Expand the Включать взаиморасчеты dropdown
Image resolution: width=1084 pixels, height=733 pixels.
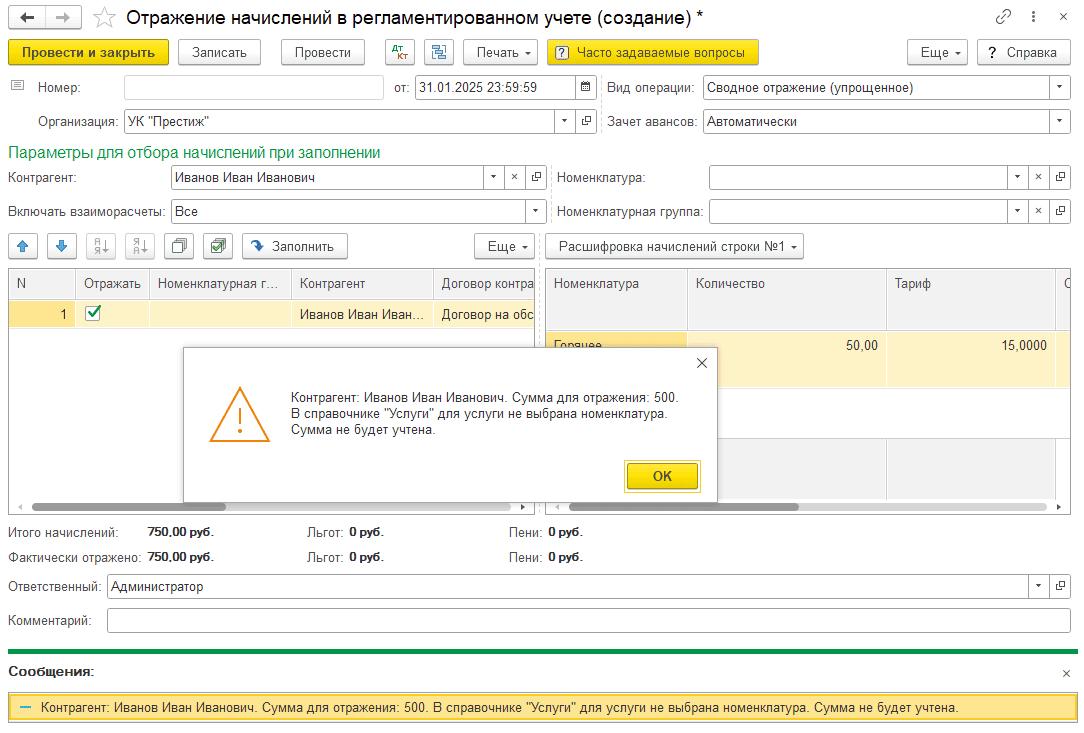point(537,212)
